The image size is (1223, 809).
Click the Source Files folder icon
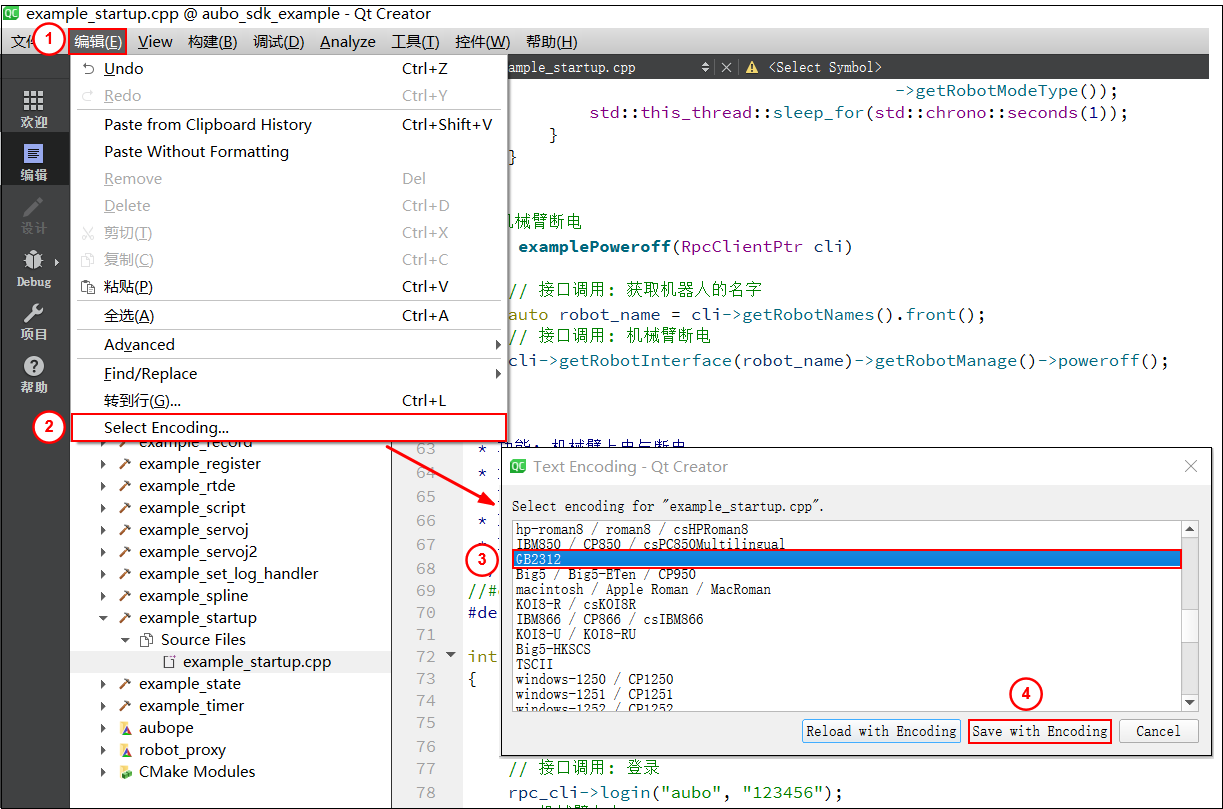click(146, 640)
